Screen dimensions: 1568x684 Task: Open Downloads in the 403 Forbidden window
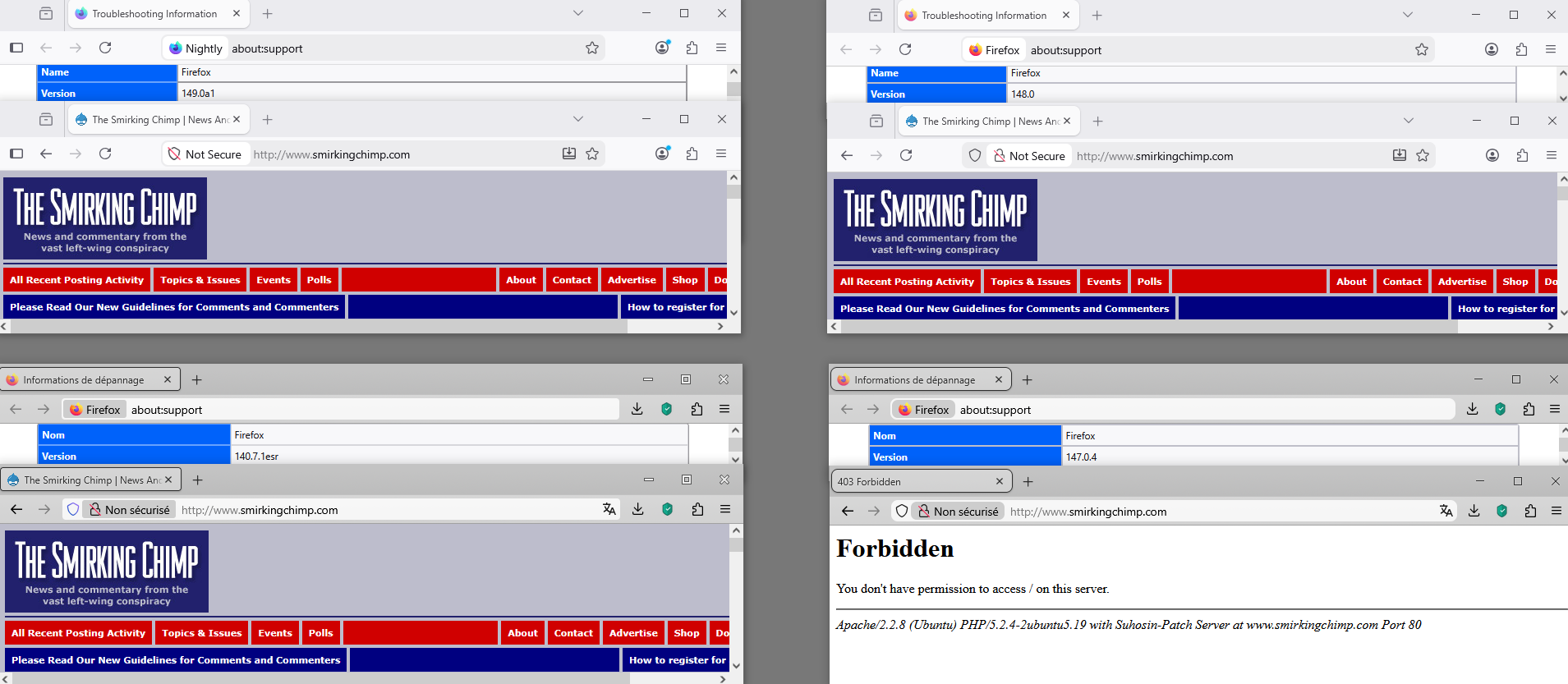(1474, 511)
